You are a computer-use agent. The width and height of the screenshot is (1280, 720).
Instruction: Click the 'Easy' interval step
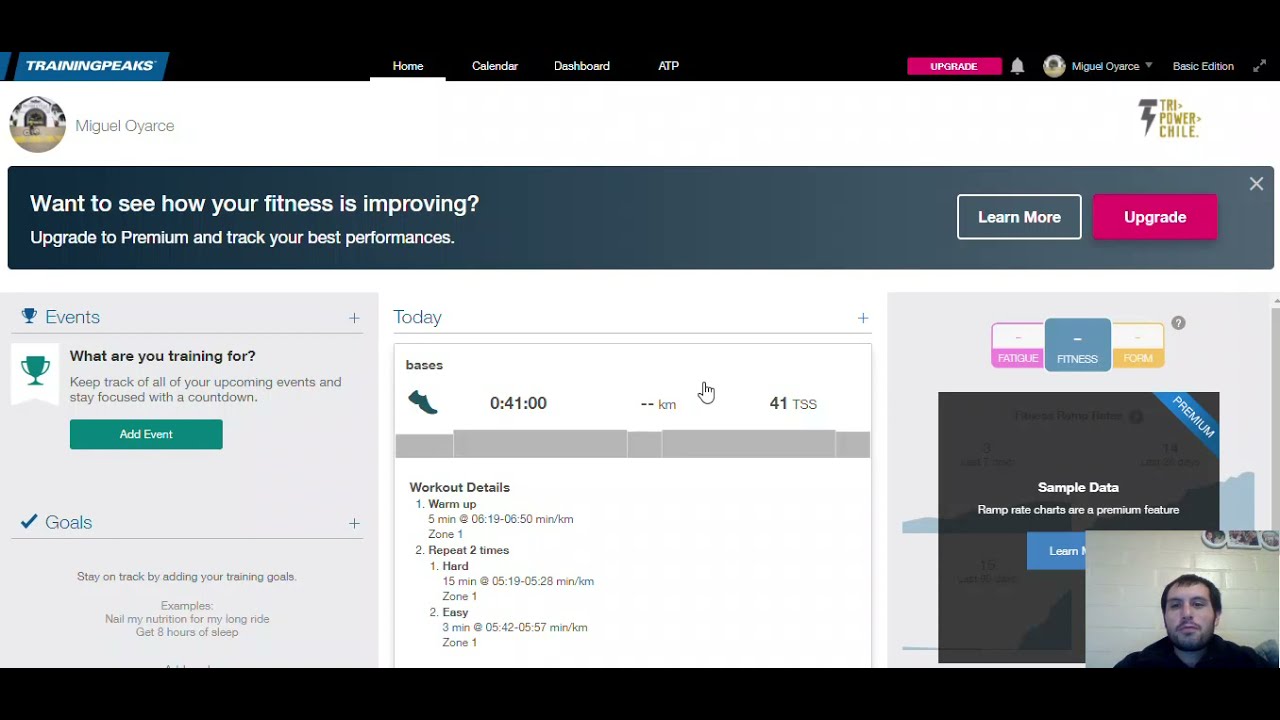click(455, 612)
